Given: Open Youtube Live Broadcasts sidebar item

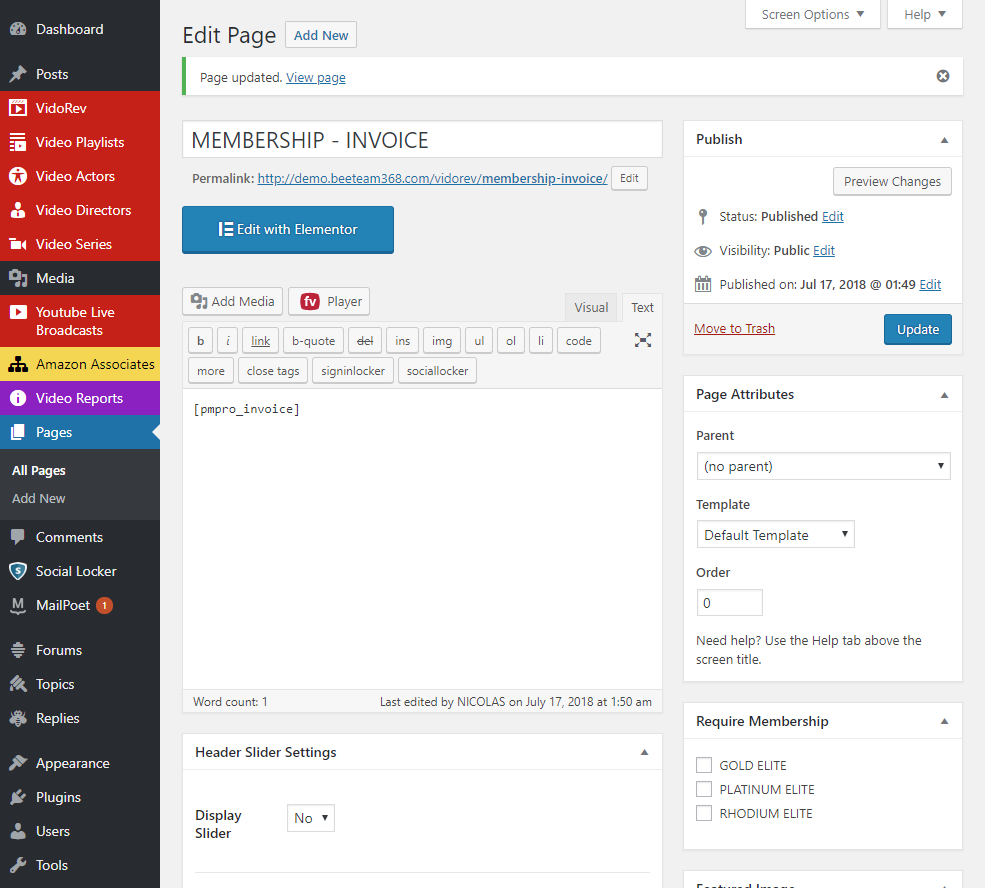Looking at the screenshot, I should click(x=75, y=321).
